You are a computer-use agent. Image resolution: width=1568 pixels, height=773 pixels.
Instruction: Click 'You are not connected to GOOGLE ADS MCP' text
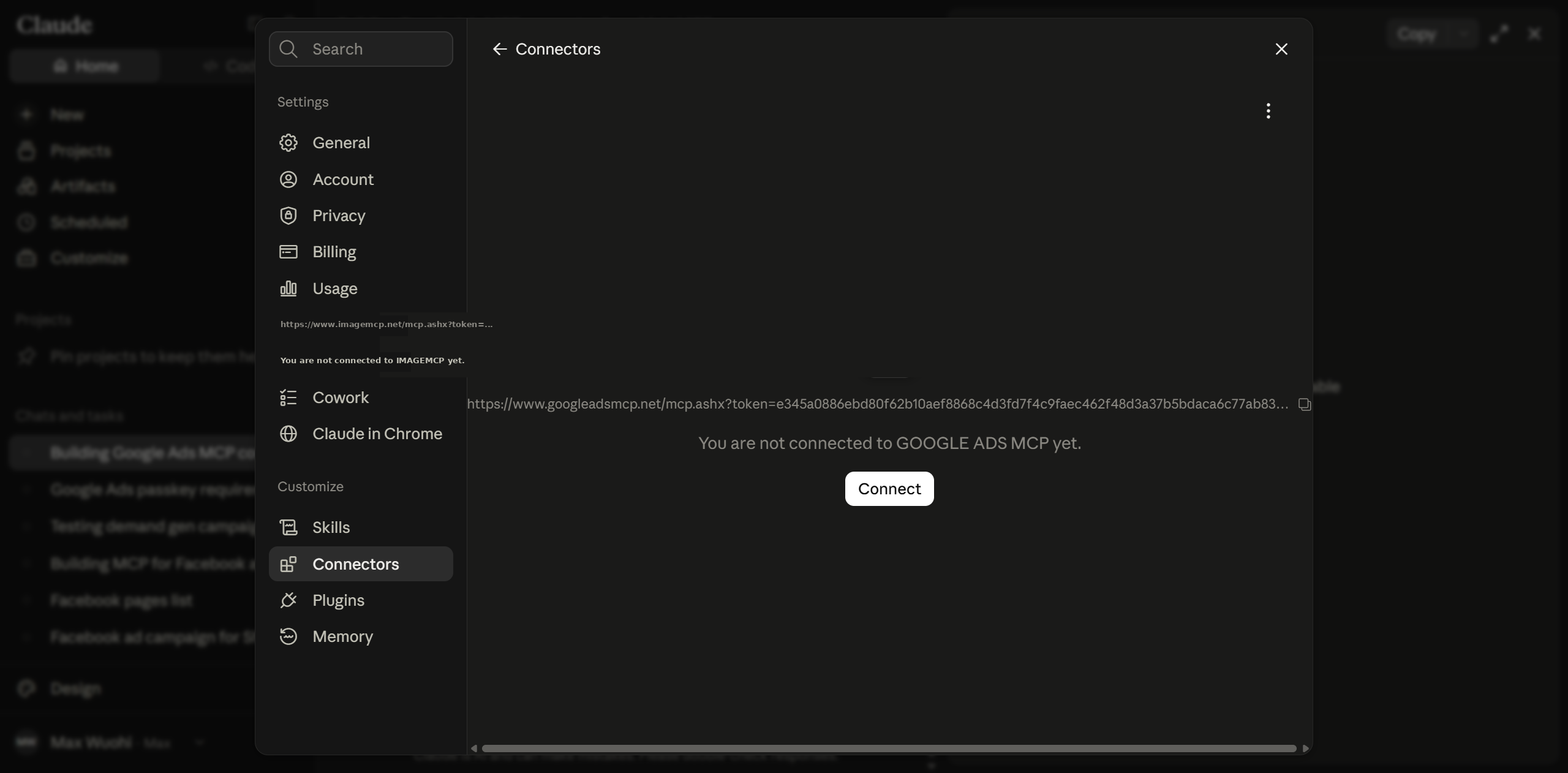point(889,443)
